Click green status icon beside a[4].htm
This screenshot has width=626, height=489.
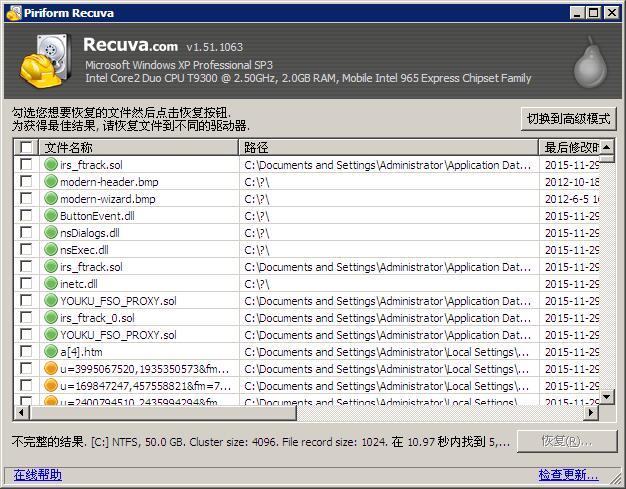51,352
